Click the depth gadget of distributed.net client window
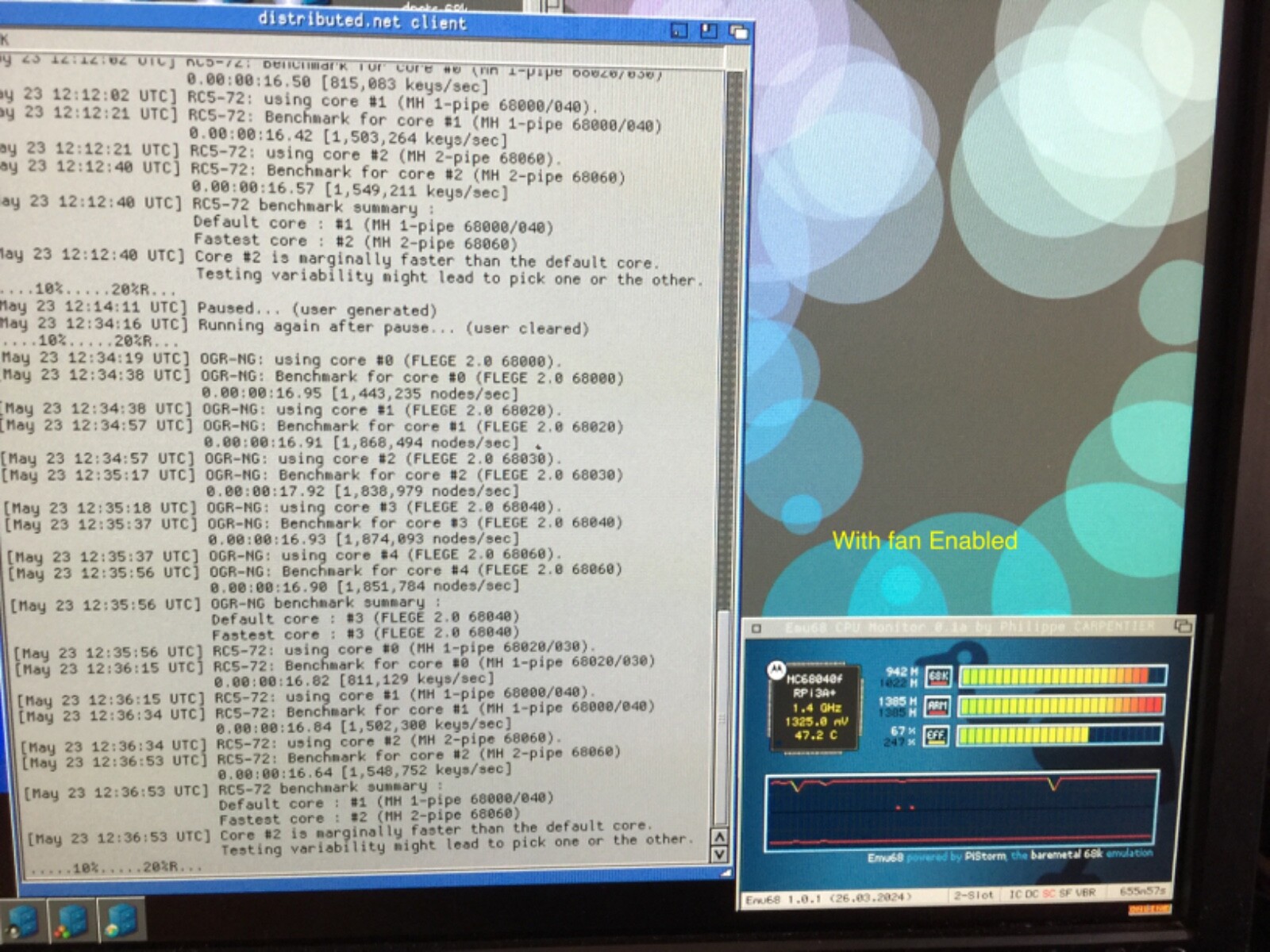Image resolution: width=1270 pixels, height=952 pixels. (x=739, y=33)
